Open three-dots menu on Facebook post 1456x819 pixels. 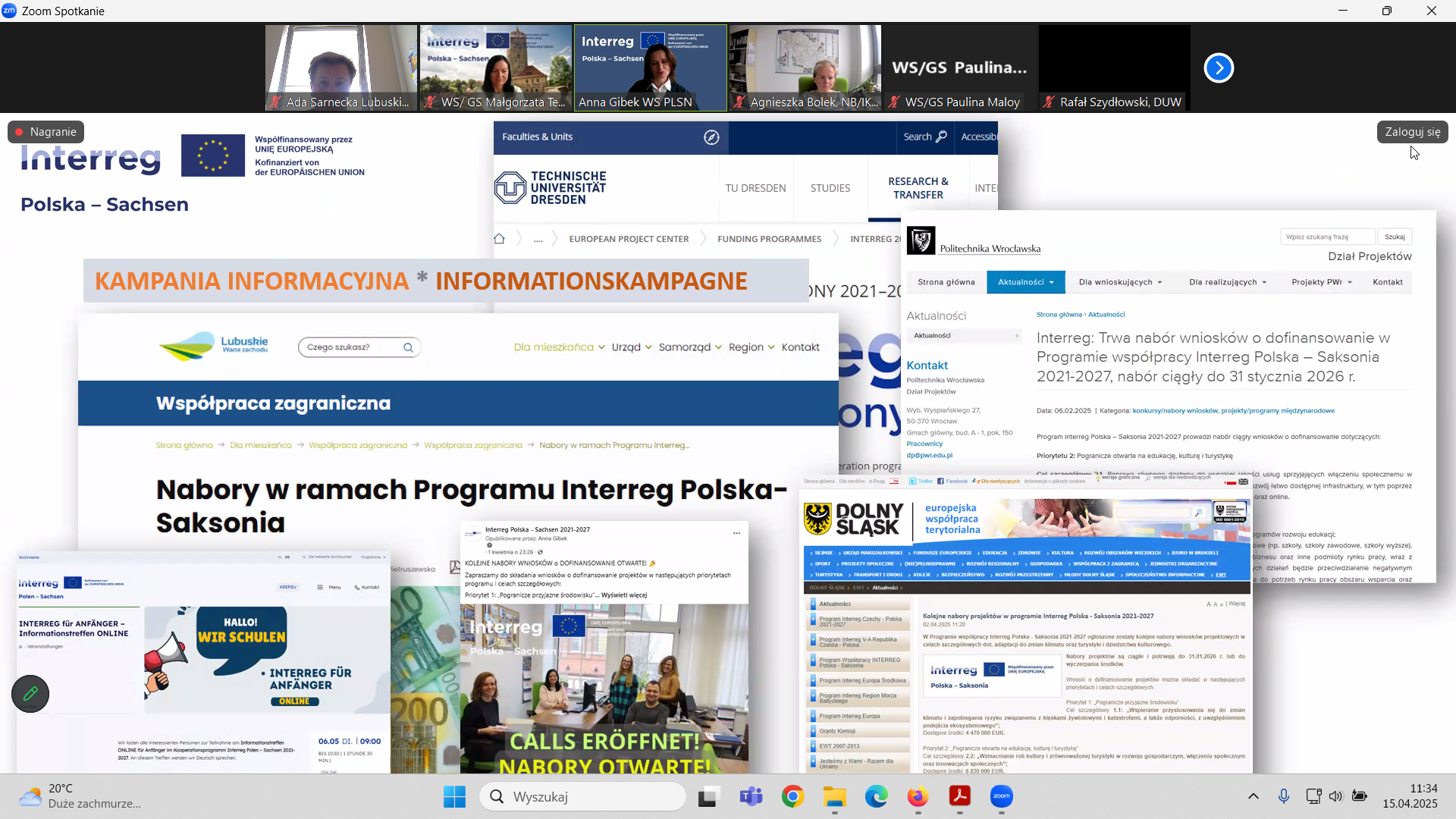(736, 533)
